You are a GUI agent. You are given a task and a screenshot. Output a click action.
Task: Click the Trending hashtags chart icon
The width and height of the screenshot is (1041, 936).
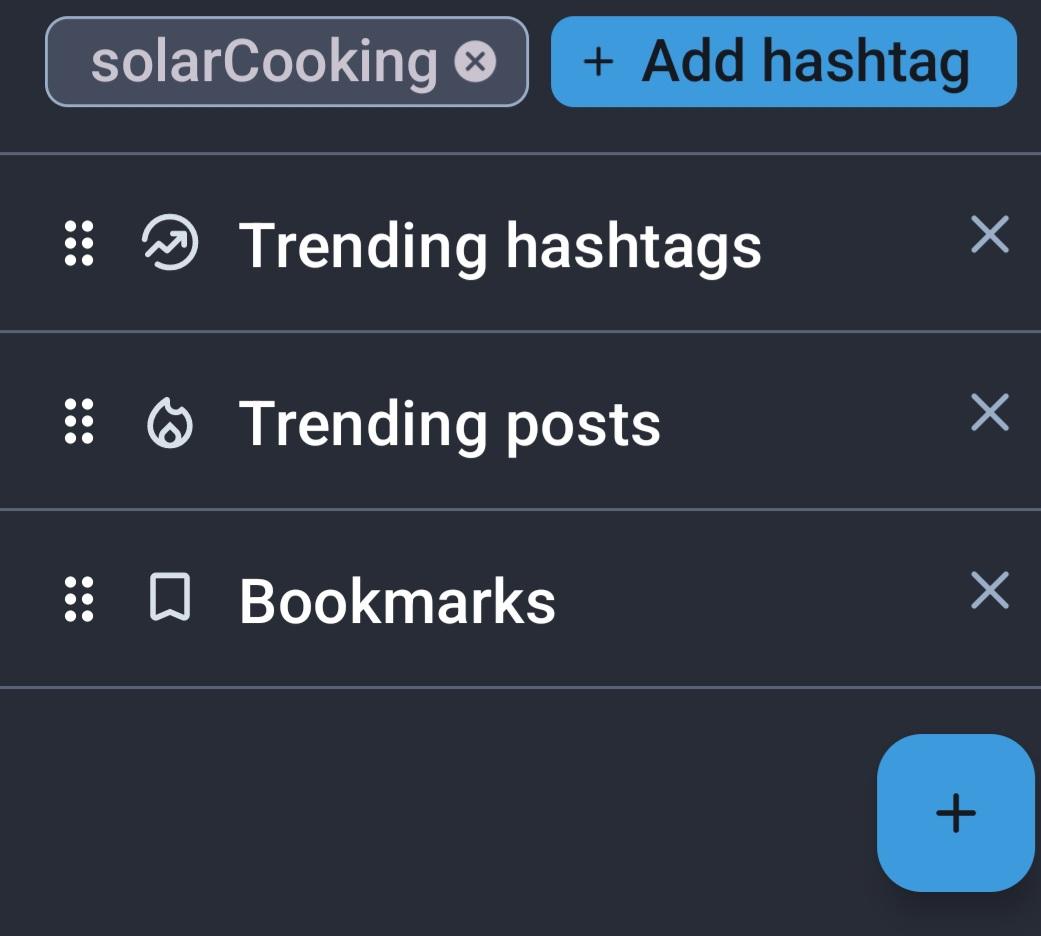tap(170, 245)
